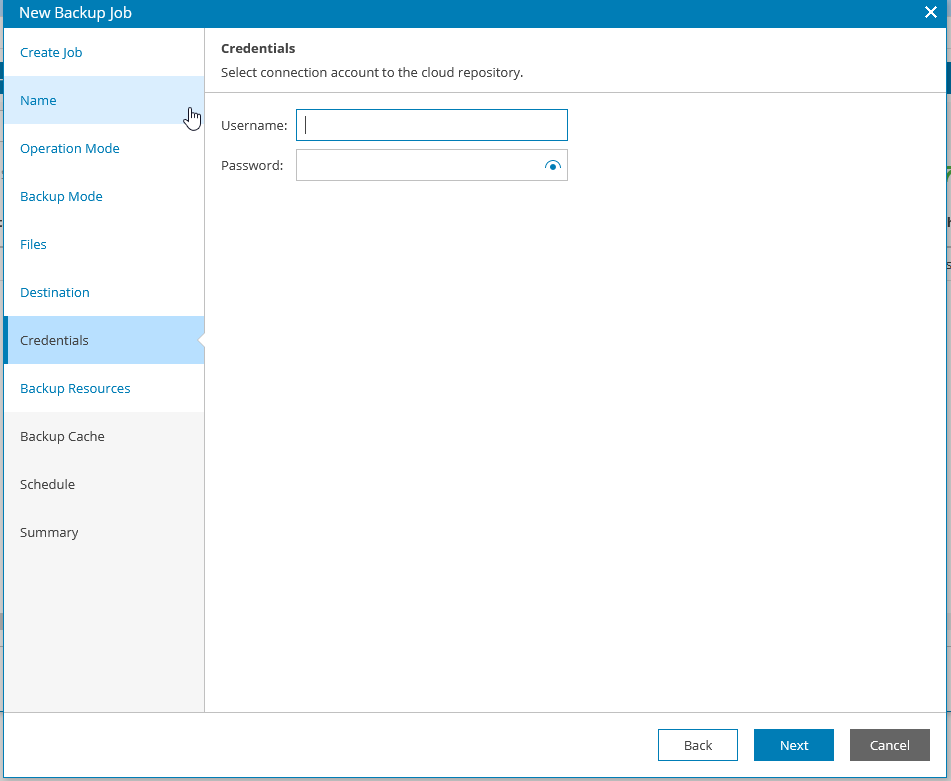The width and height of the screenshot is (951, 781).
Task: Toggle password visibility with the eye icon
Action: click(x=552, y=165)
